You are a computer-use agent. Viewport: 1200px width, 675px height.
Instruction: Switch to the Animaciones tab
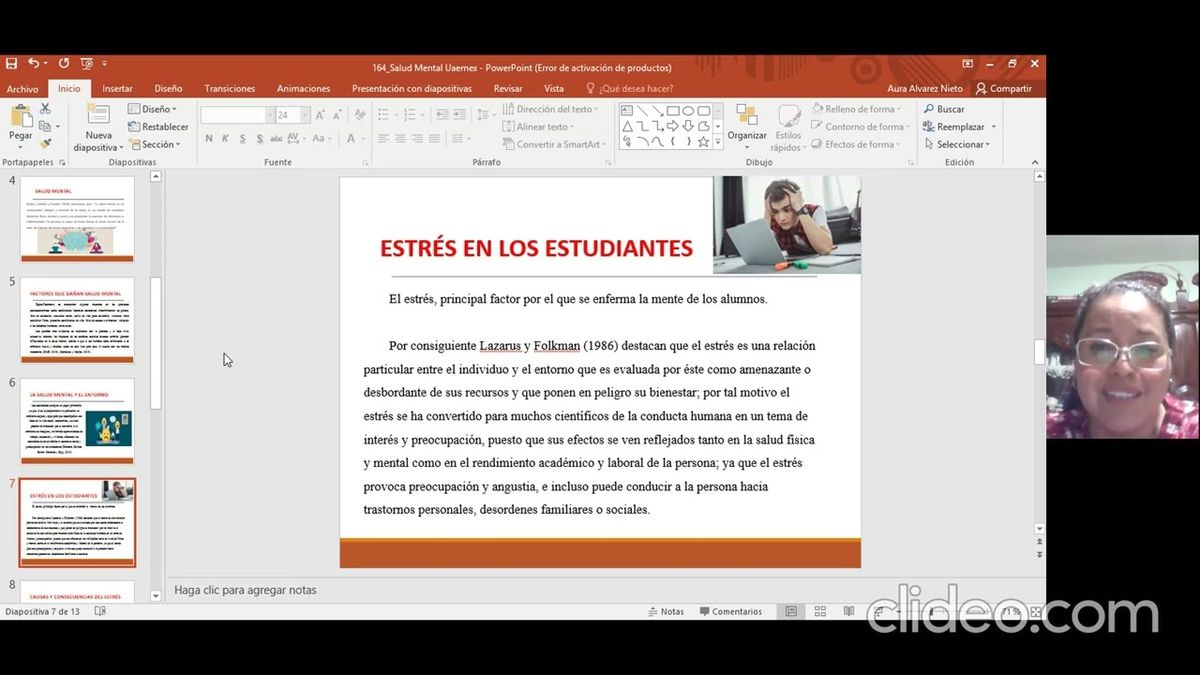[x=303, y=88]
